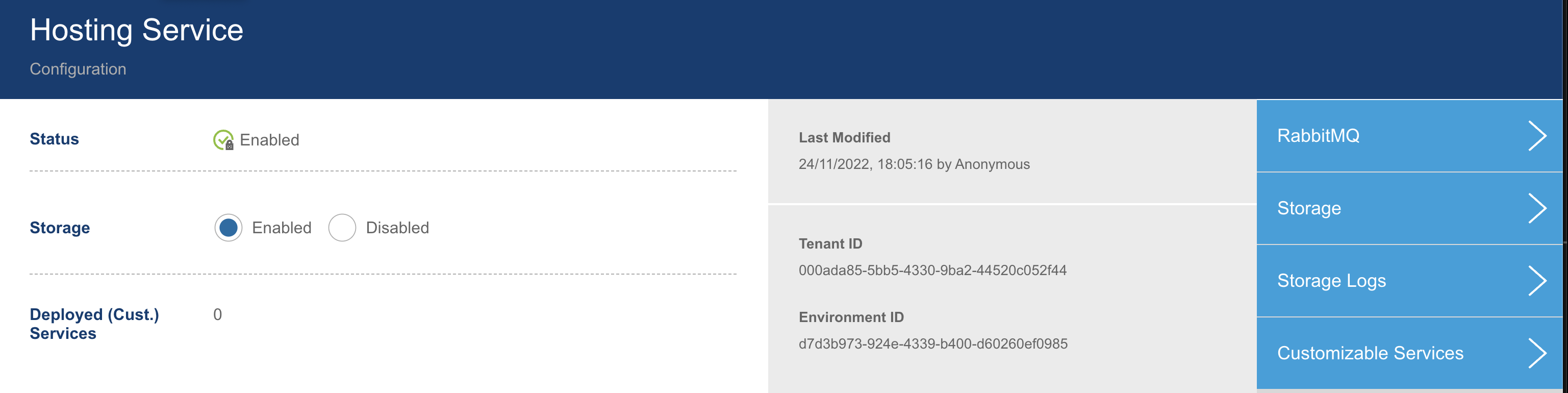Viewport: 1568px width, 393px height.
Task: Click the deployed services count of zero
Action: (x=217, y=314)
